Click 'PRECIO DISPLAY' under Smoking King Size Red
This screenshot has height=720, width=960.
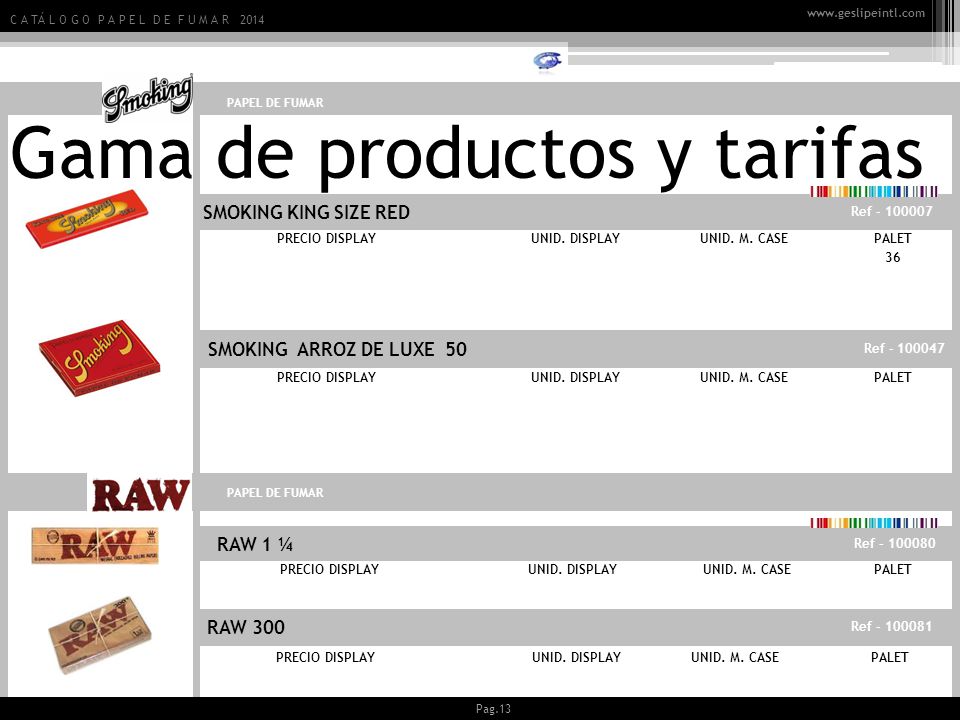click(326, 239)
